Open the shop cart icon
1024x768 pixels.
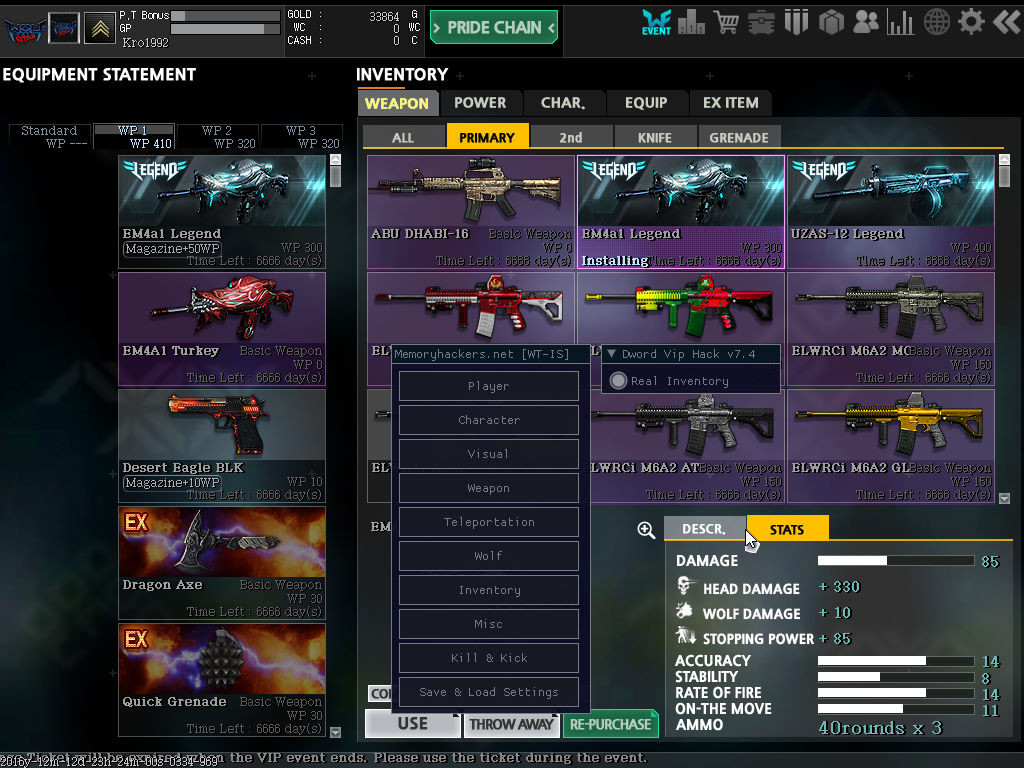tap(726, 22)
